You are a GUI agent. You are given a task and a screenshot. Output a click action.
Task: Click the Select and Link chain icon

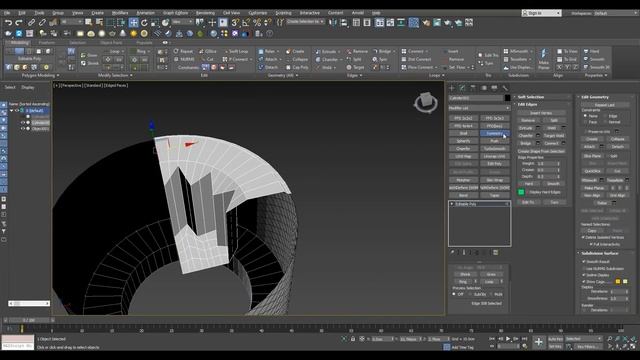click(x=31, y=22)
